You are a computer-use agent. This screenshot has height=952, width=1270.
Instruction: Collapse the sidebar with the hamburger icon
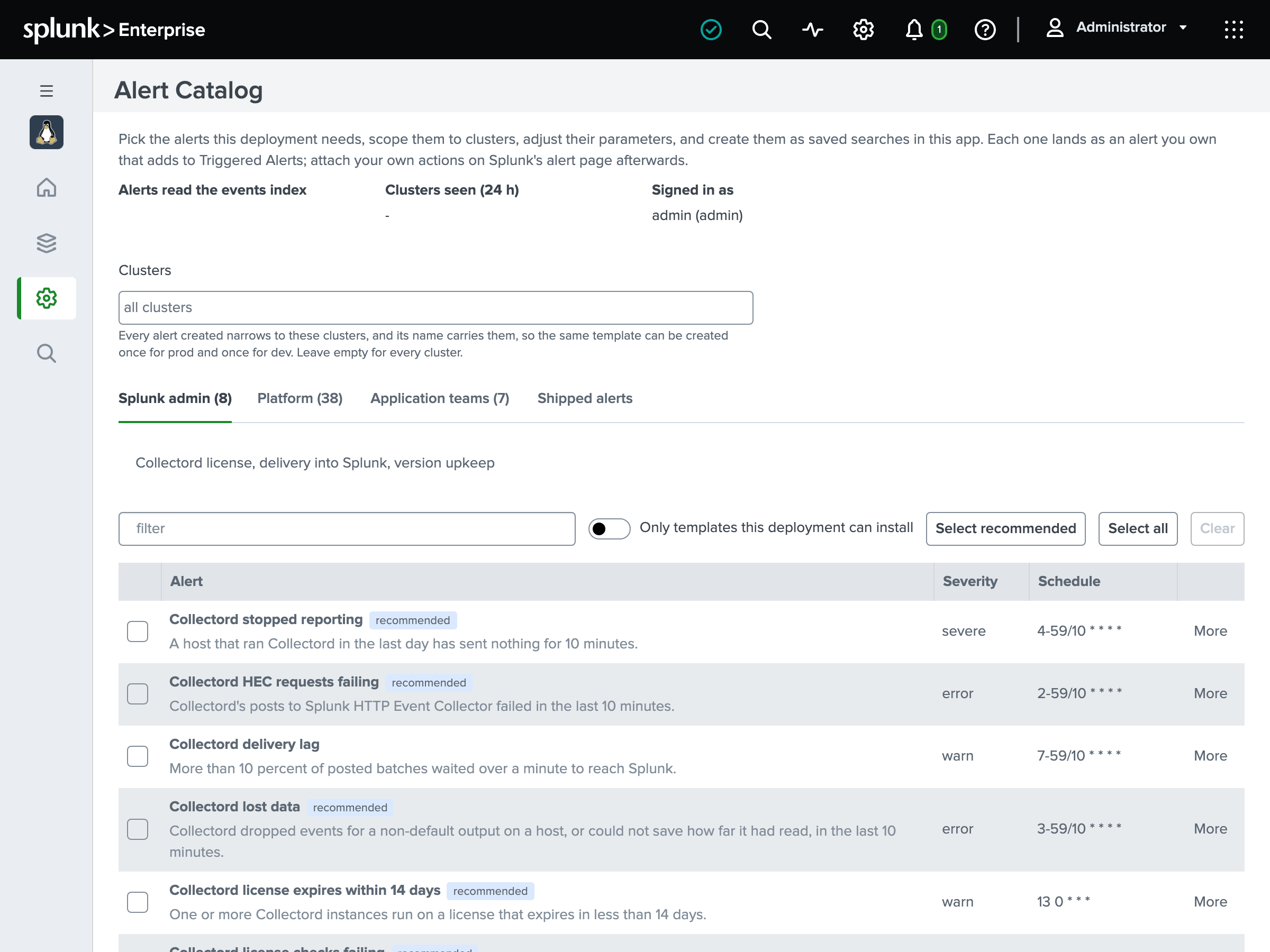pyautogui.click(x=47, y=90)
